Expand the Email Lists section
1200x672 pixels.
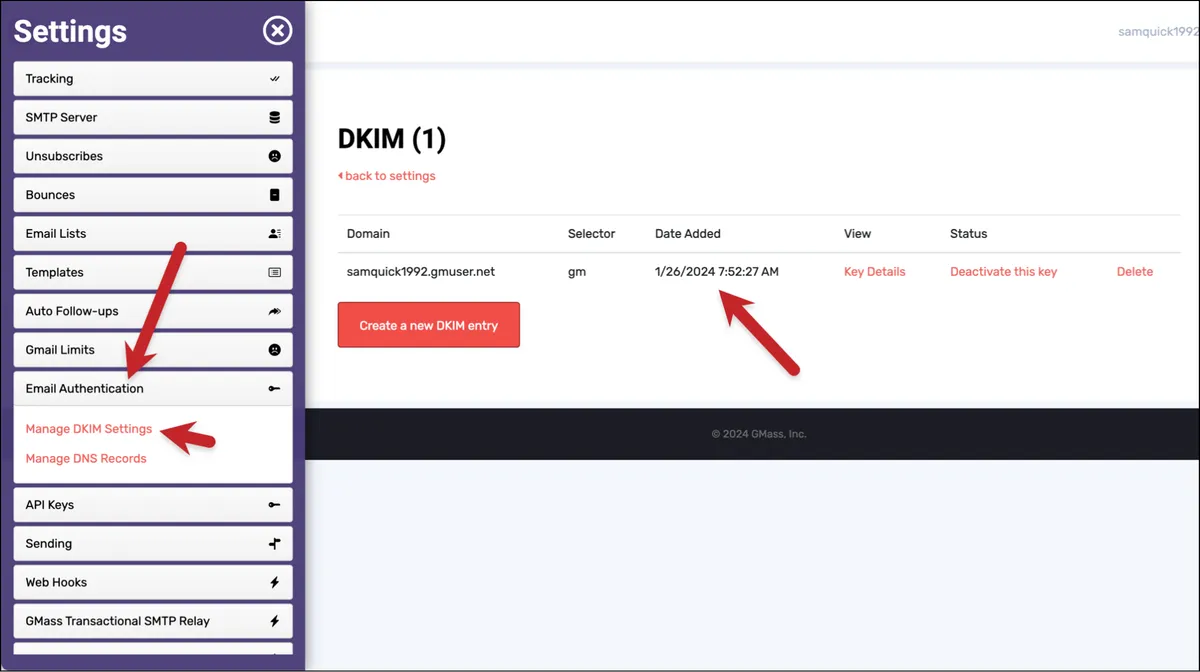coord(153,234)
